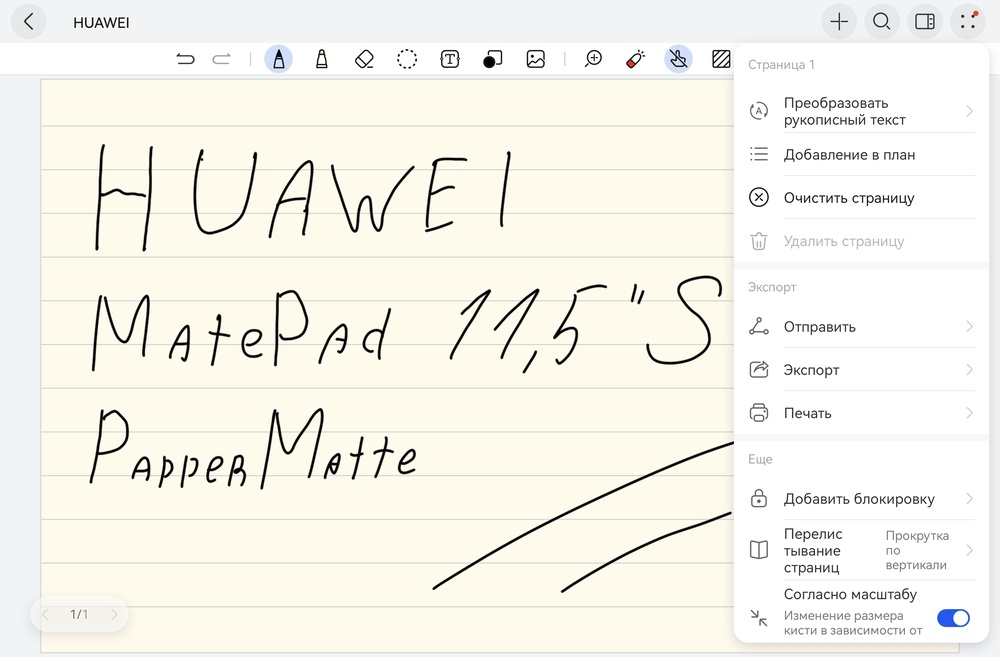The image size is (1000, 657).
Task: Select the highlighter marker tool
Action: click(322, 59)
